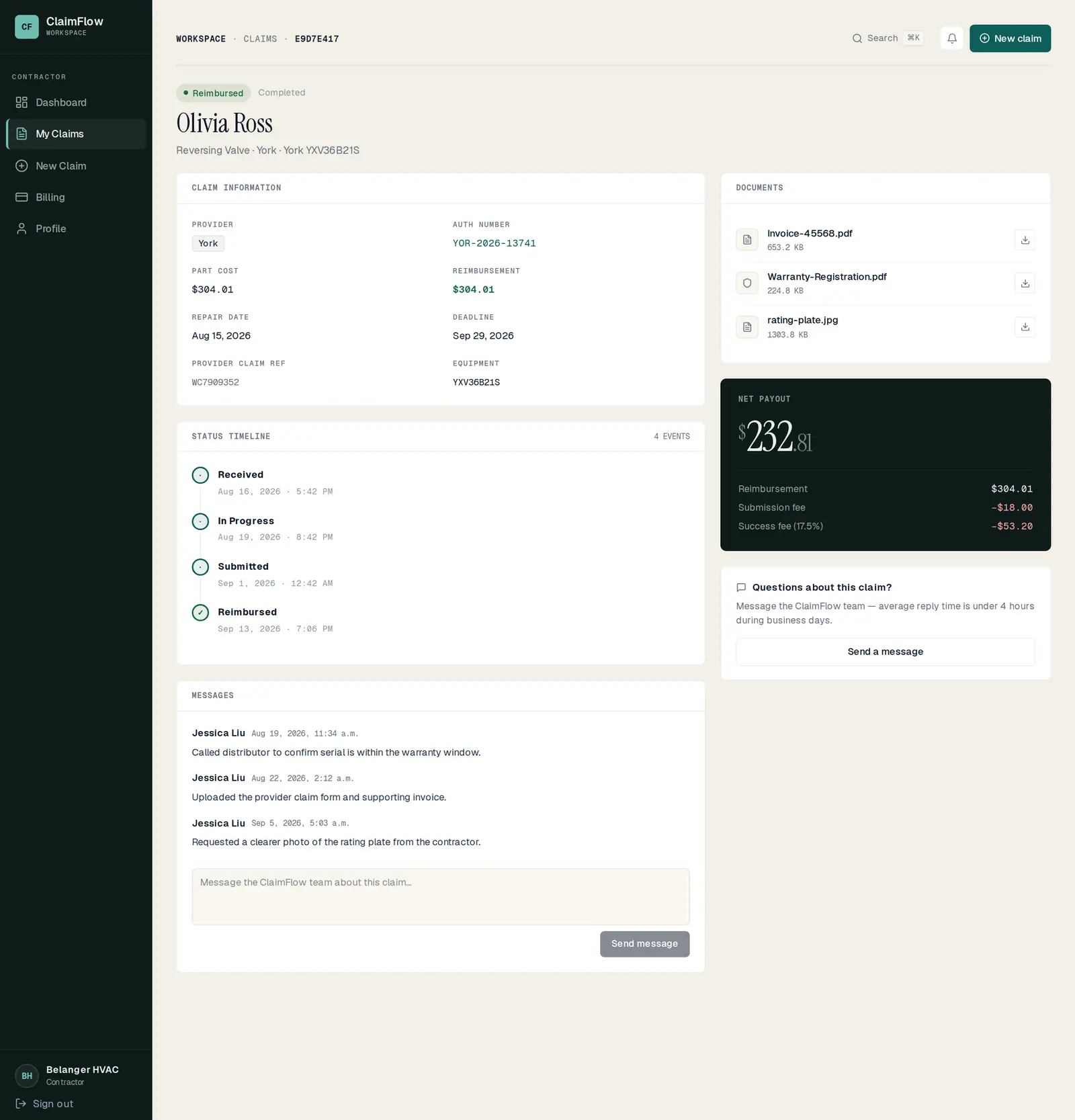Click the ClaimFlow CF logo icon
1075x1120 pixels.
[x=27, y=27]
